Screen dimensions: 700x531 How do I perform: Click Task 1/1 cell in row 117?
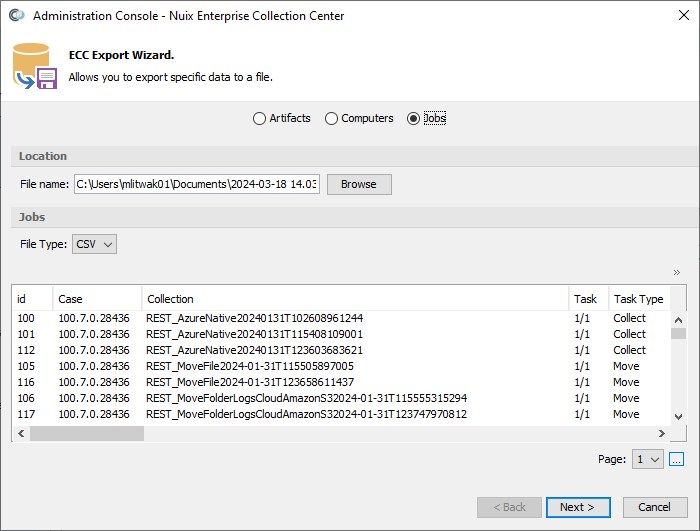[x=582, y=414]
